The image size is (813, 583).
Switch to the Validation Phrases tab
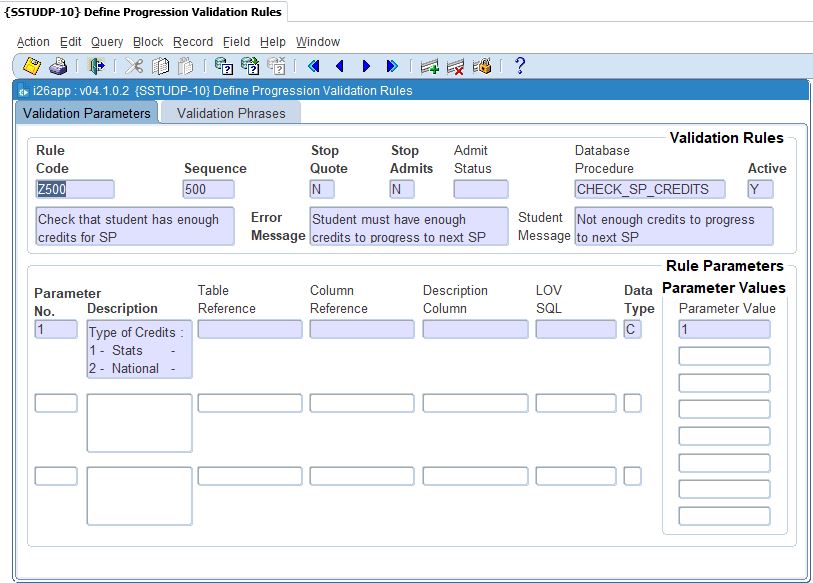(230, 113)
